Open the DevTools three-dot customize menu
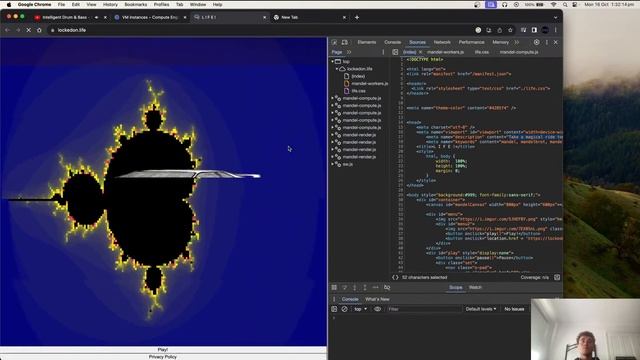The image size is (640, 360). 547,42
